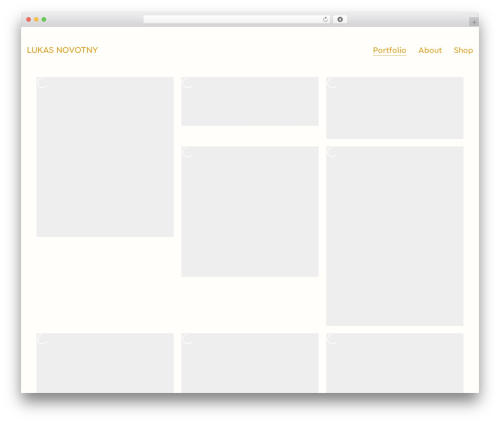Click the yellow minimize window button
The width and height of the screenshot is (500, 423).
[x=36, y=20]
